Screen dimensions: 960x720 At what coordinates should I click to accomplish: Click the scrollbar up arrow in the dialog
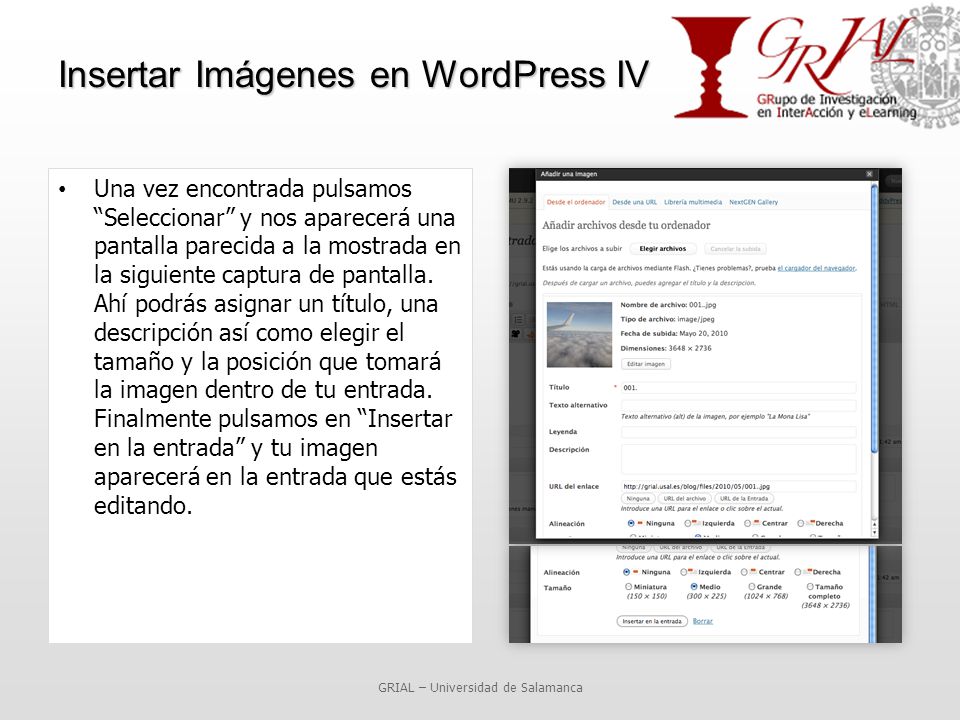pyautogui.click(x=874, y=525)
